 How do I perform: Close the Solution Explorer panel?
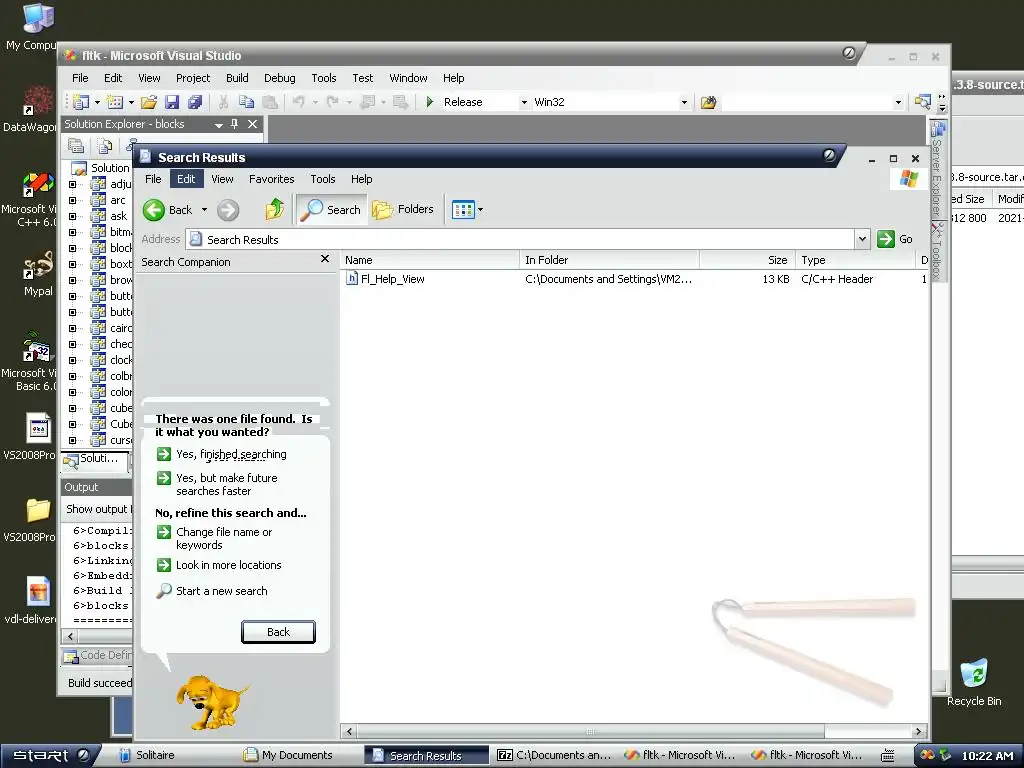coord(253,124)
